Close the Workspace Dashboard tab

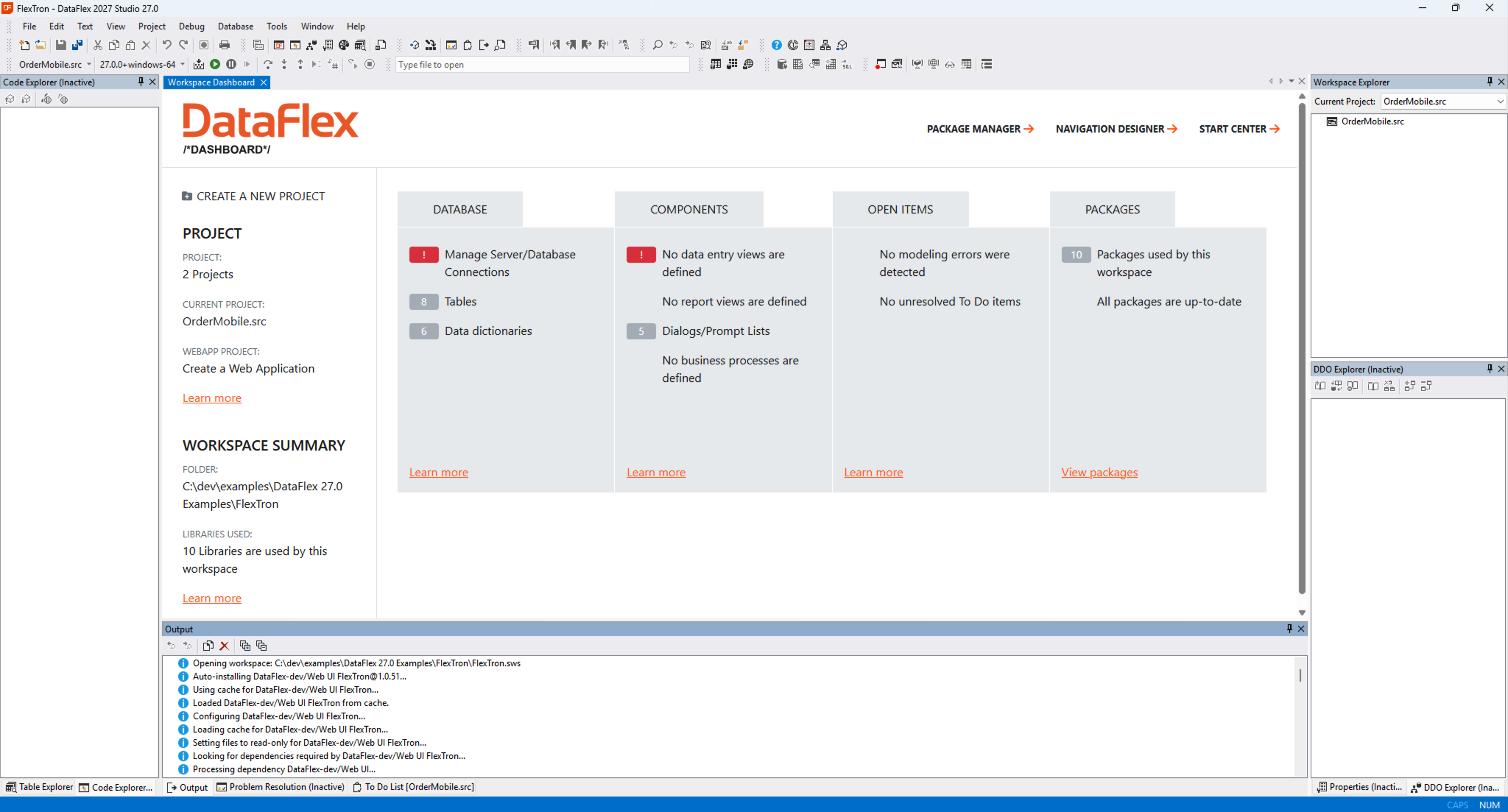[264, 82]
